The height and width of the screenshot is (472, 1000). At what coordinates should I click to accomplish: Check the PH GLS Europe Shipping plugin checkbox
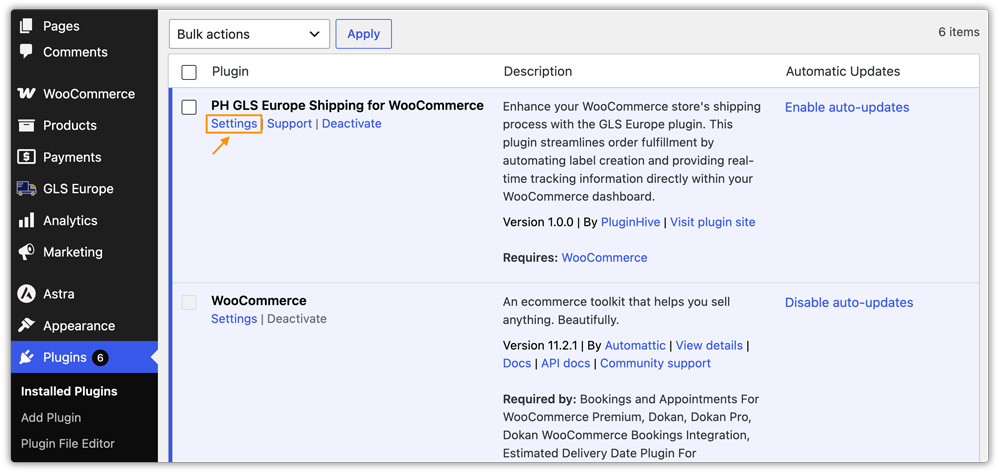189,107
